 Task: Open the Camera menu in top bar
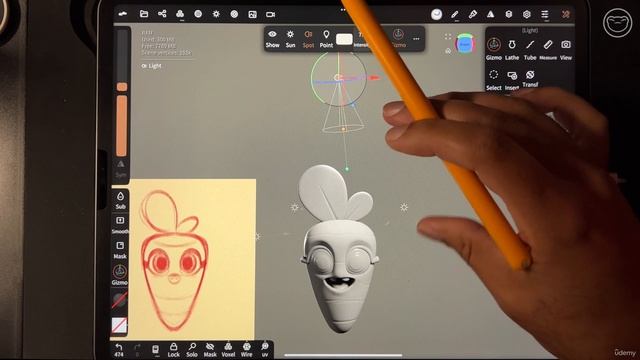(x=270, y=14)
